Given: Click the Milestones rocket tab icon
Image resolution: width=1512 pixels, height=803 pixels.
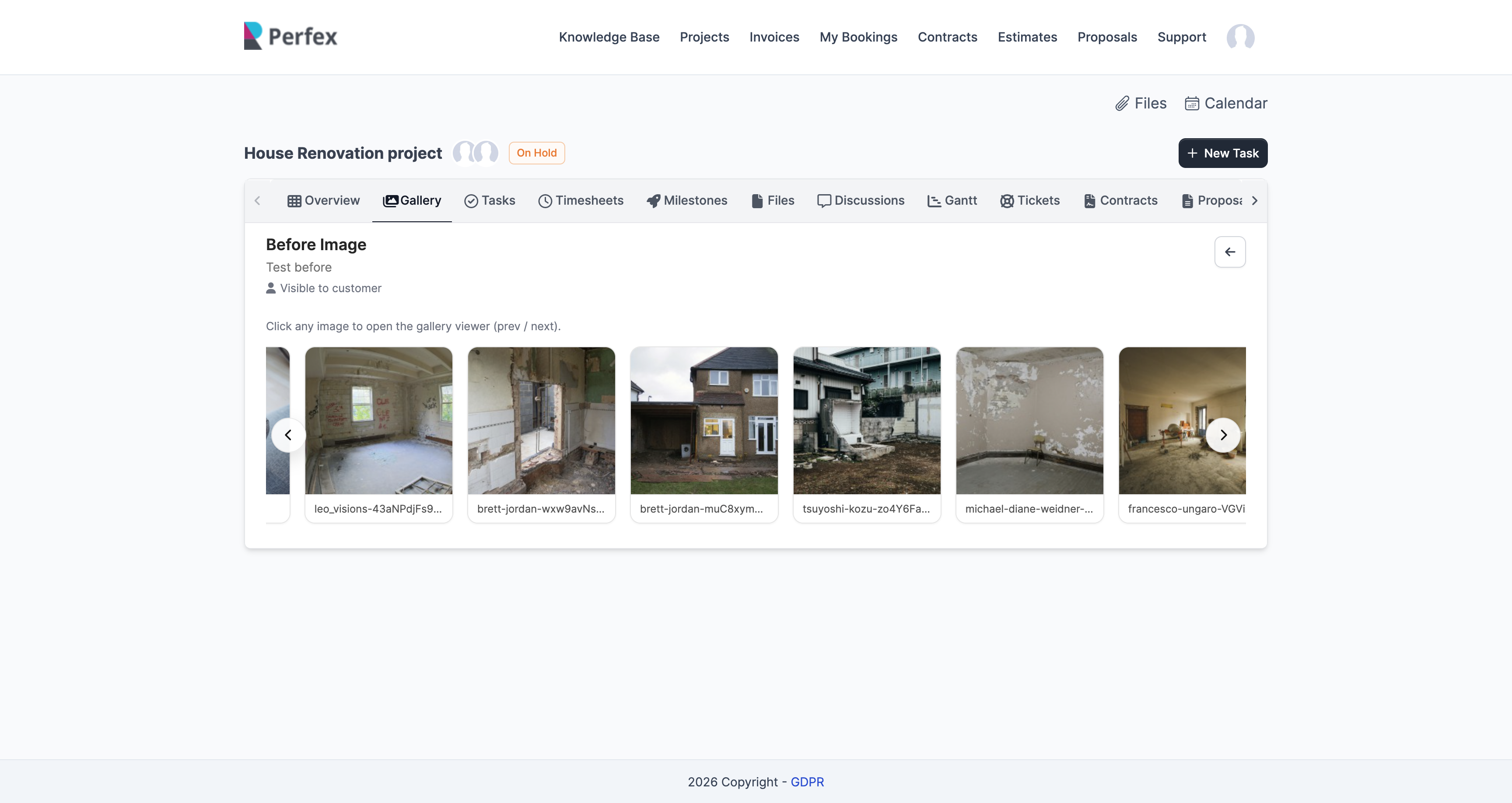Looking at the screenshot, I should pos(653,201).
